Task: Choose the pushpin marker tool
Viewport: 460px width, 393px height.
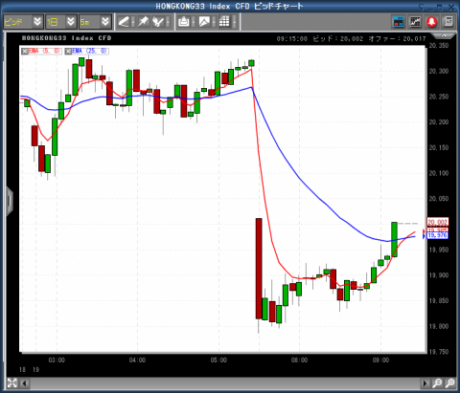Action: point(143,22)
